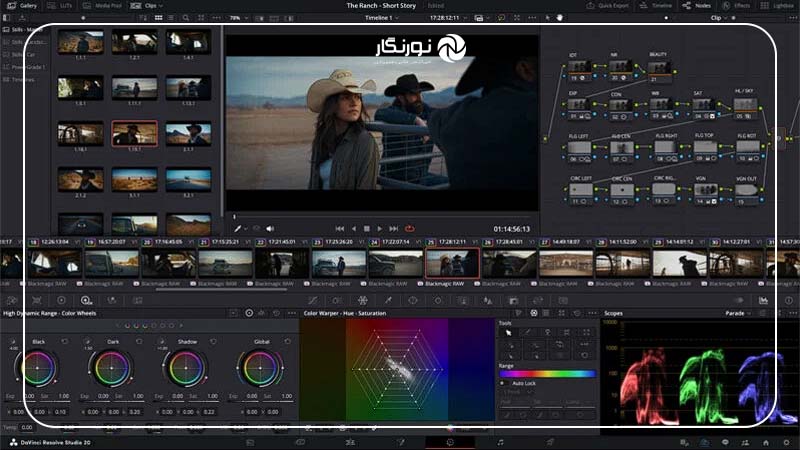The width and height of the screenshot is (800, 450).
Task: Switch to the Fairlight page tab
Action: 500,442
